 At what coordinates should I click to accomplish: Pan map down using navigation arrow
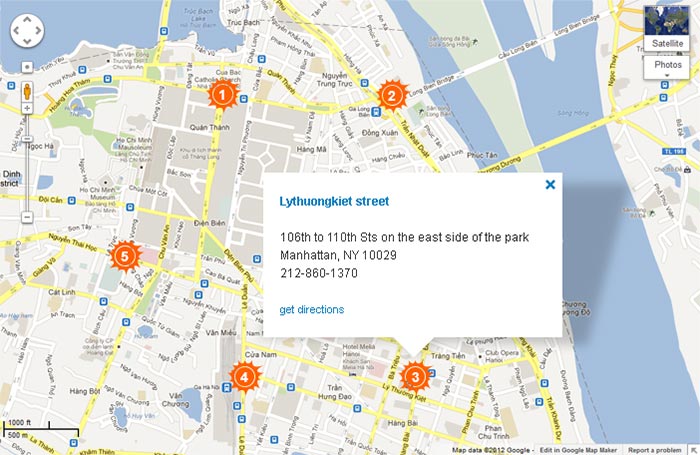point(27,42)
